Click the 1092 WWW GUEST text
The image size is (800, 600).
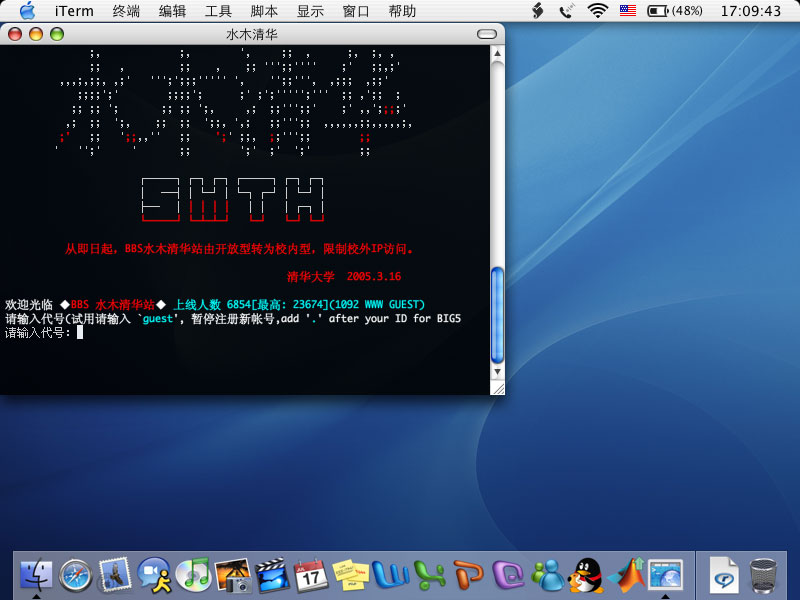click(x=377, y=305)
